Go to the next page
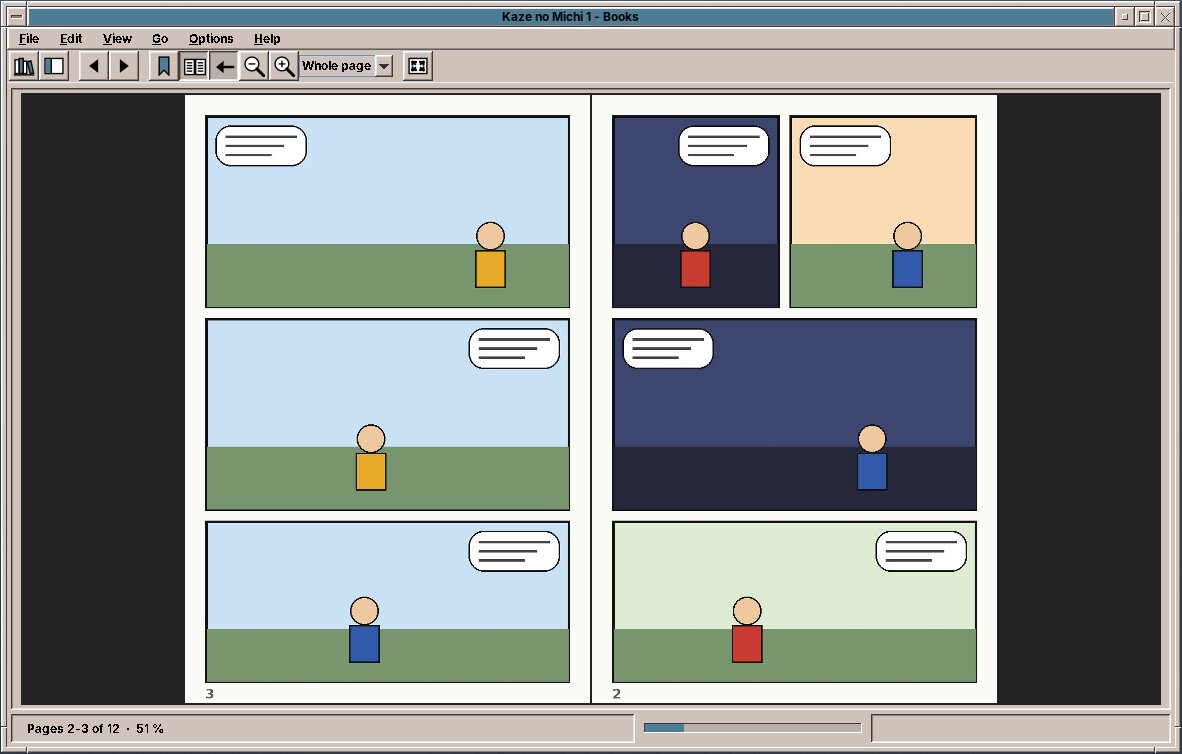This screenshot has width=1182, height=754. coord(124,66)
